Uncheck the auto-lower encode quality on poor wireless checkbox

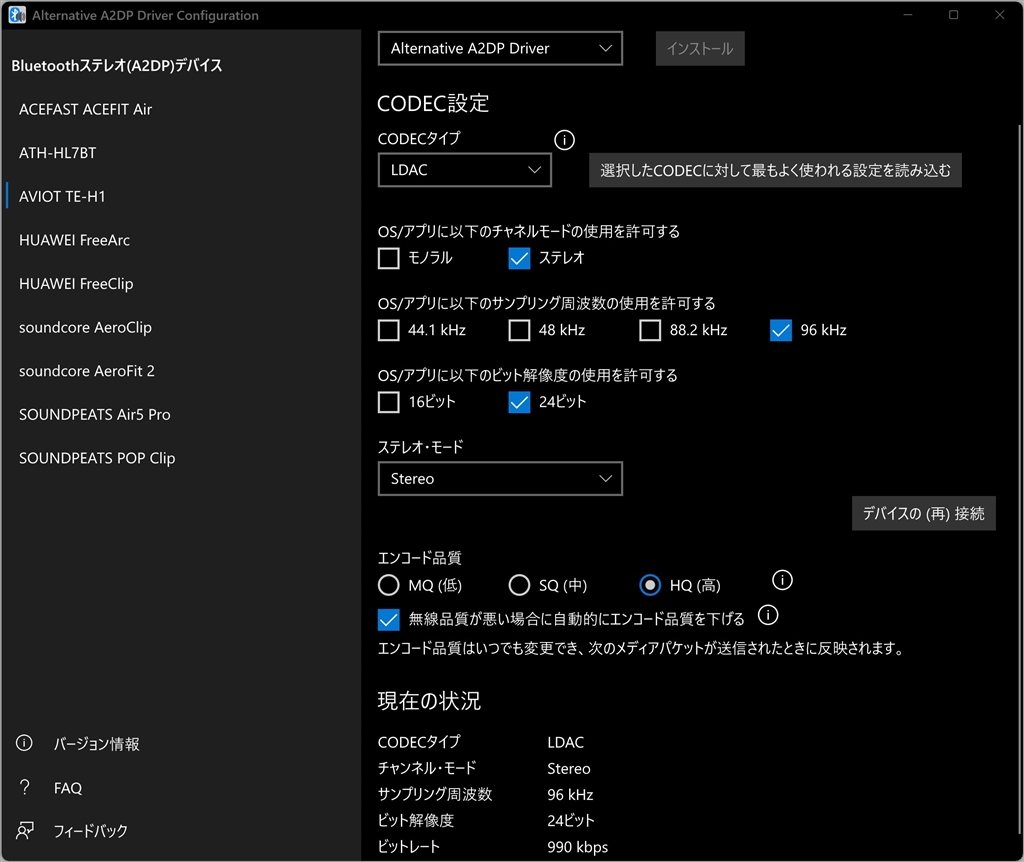[x=389, y=619]
